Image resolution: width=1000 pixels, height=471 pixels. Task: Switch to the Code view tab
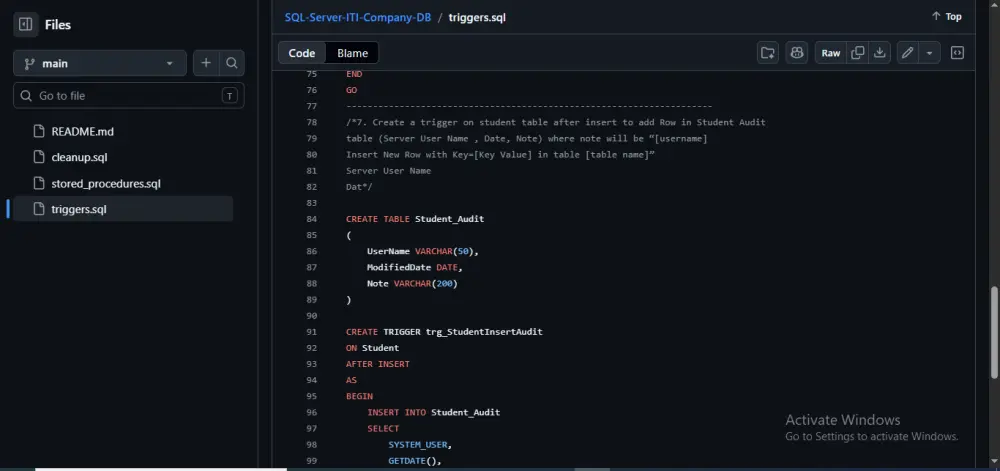302,53
